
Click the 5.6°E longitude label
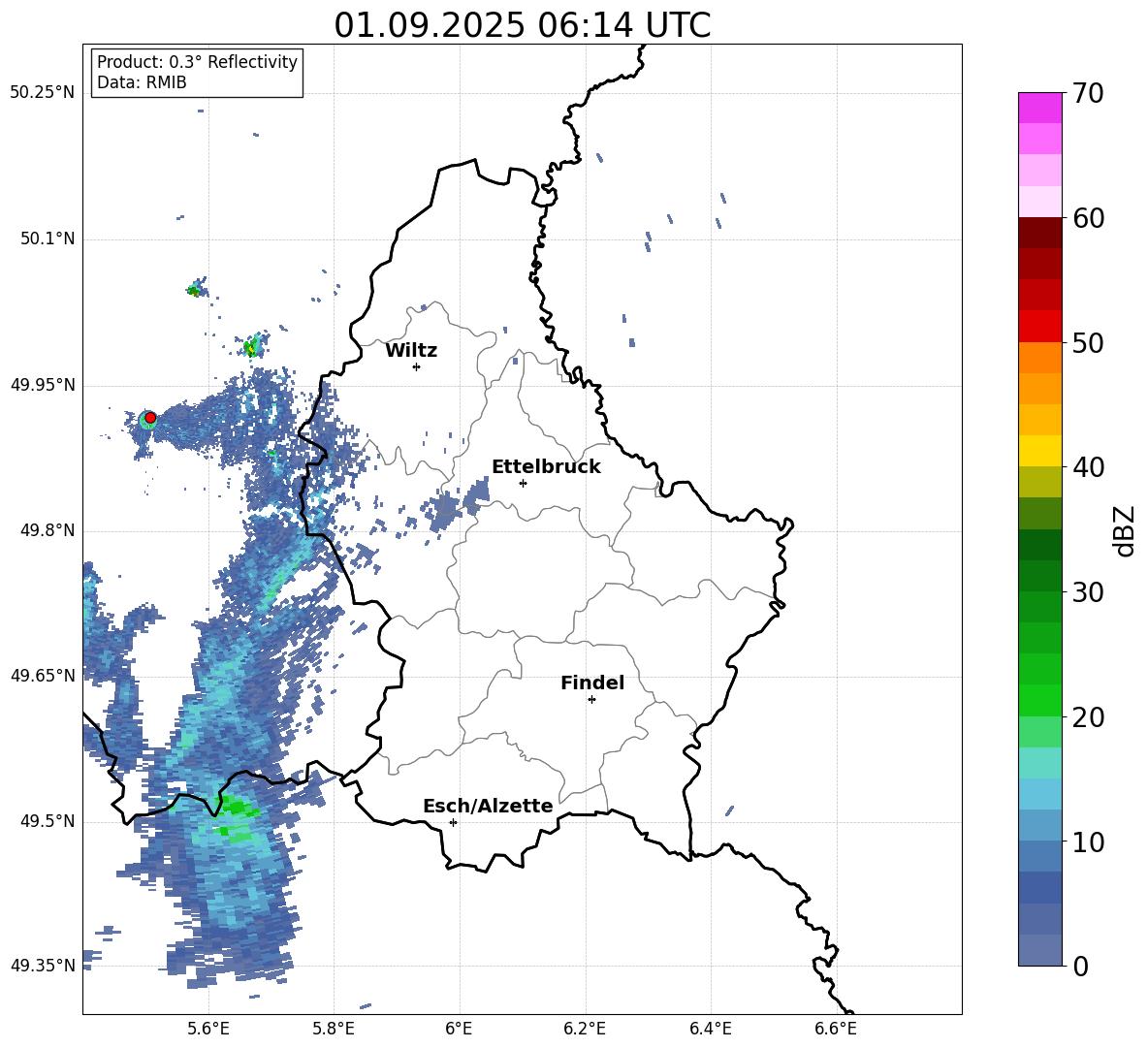click(x=208, y=1029)
